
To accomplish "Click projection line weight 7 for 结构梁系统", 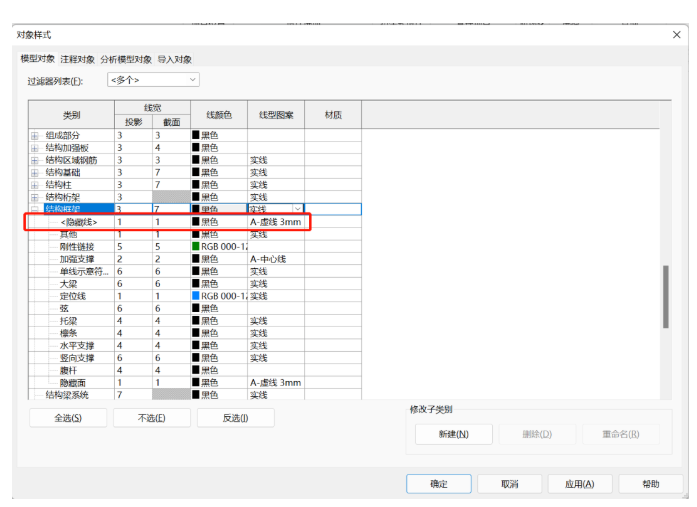I will click(120, 395).
